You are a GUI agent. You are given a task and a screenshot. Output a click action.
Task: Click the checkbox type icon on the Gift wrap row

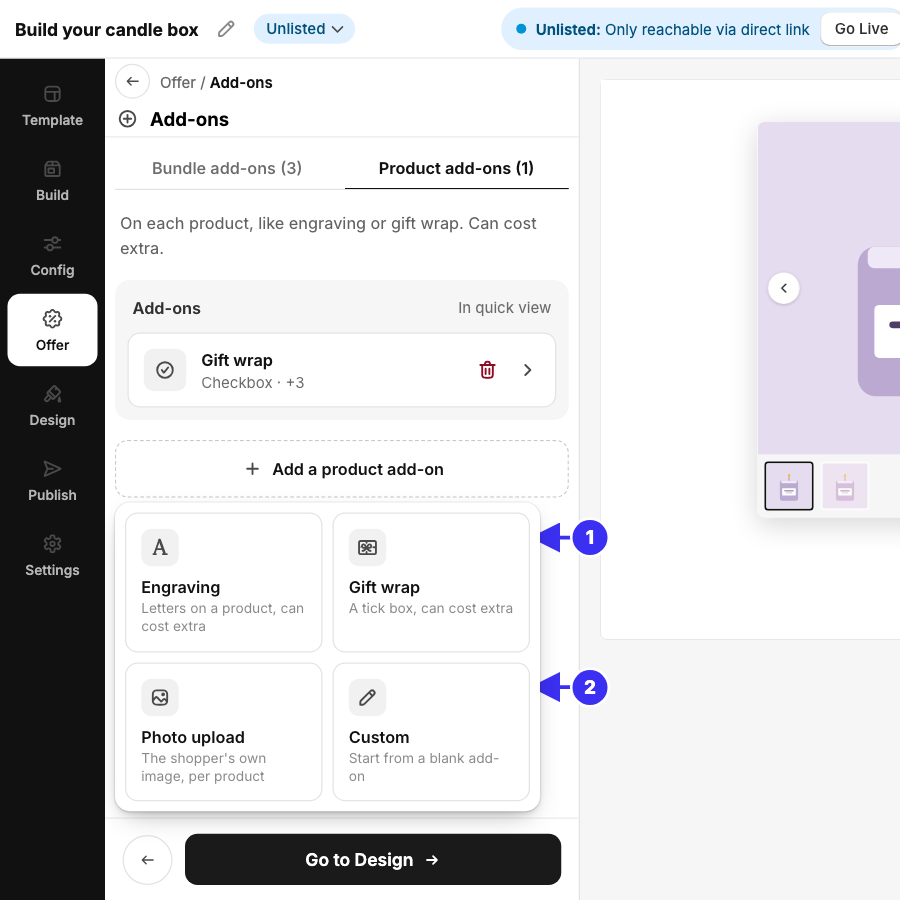click(165, 370)
